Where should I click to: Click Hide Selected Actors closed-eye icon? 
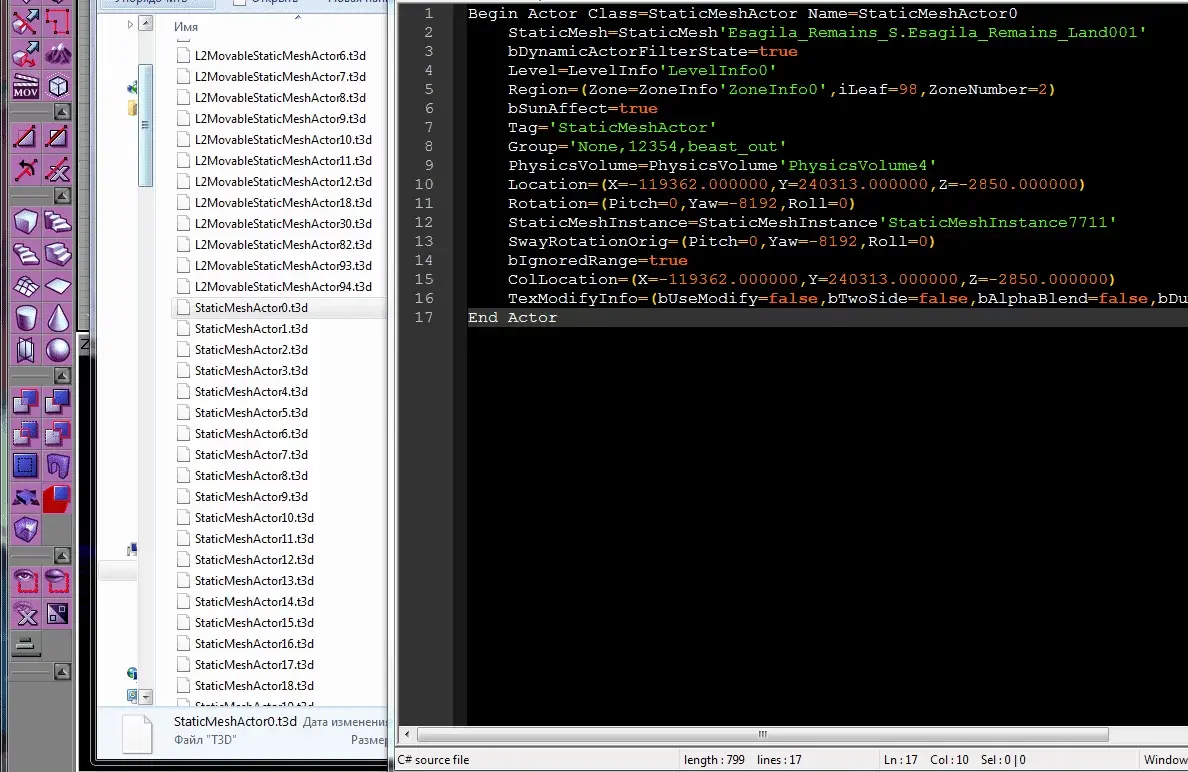(58, 581)
